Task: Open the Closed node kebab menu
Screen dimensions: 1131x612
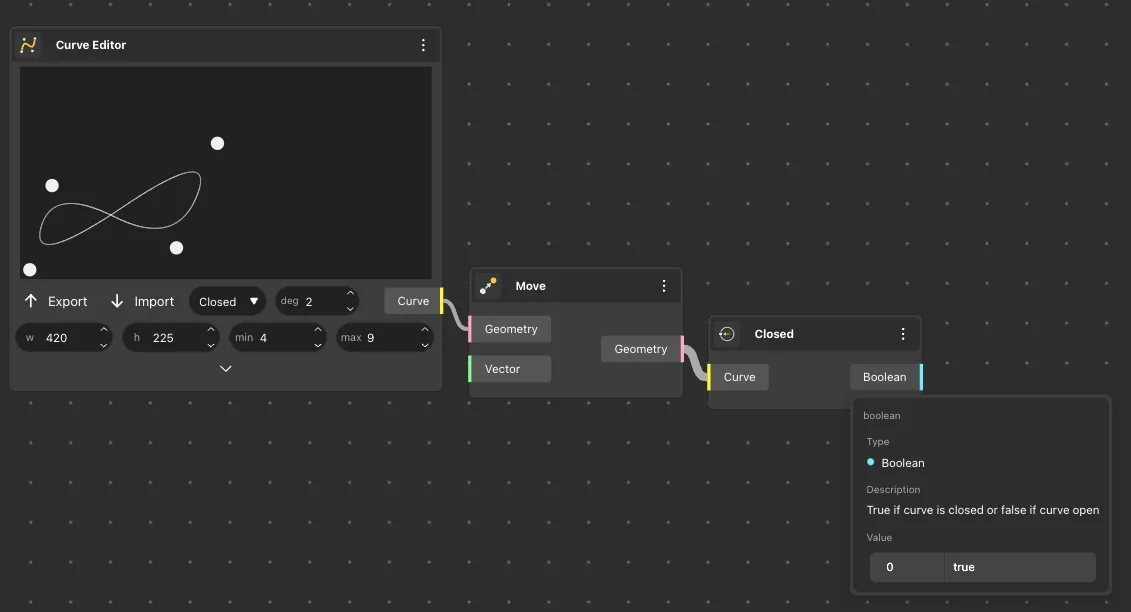Action: coord(902,334)
